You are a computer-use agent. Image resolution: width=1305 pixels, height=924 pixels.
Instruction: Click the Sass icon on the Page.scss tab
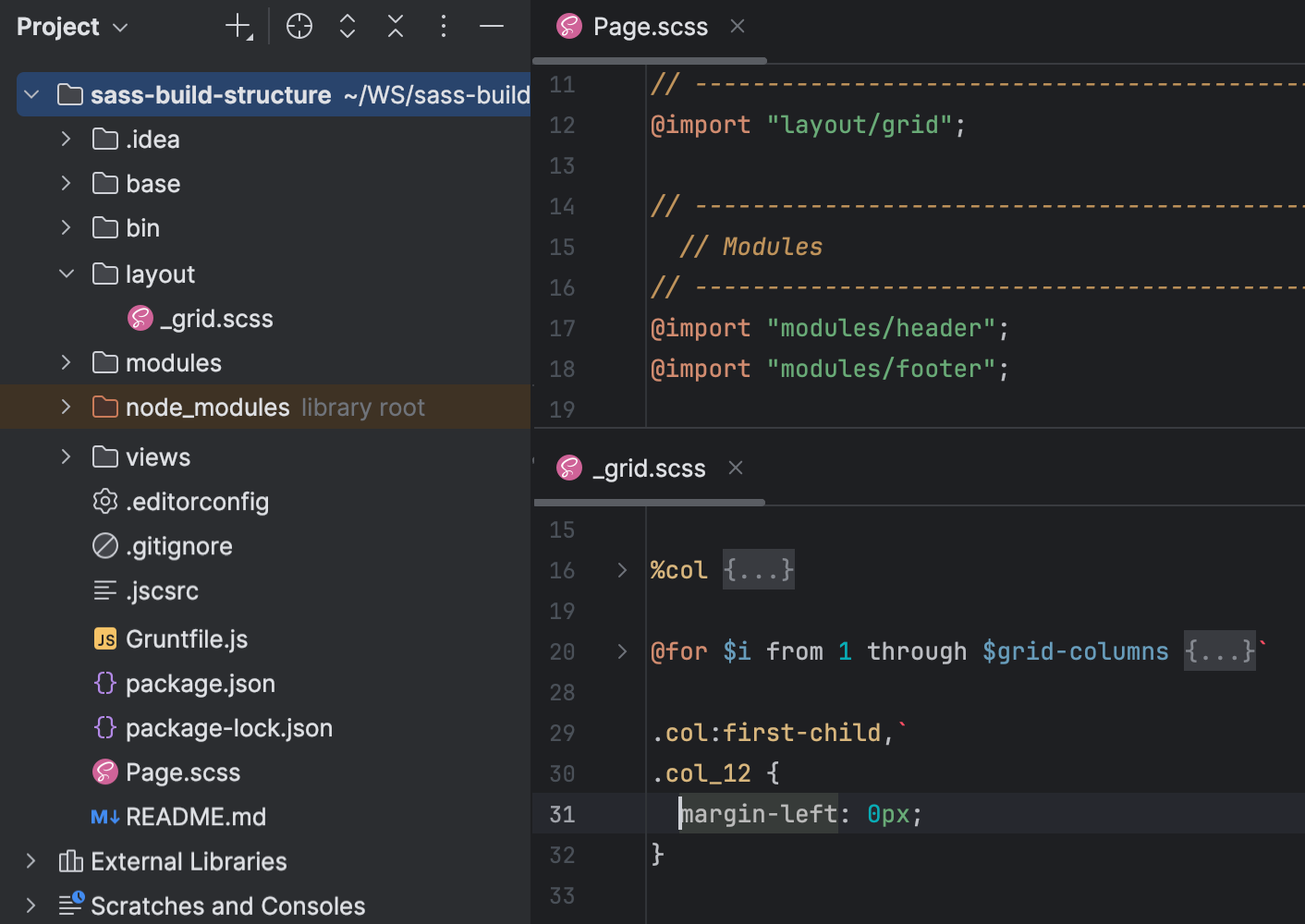(568, 26)
